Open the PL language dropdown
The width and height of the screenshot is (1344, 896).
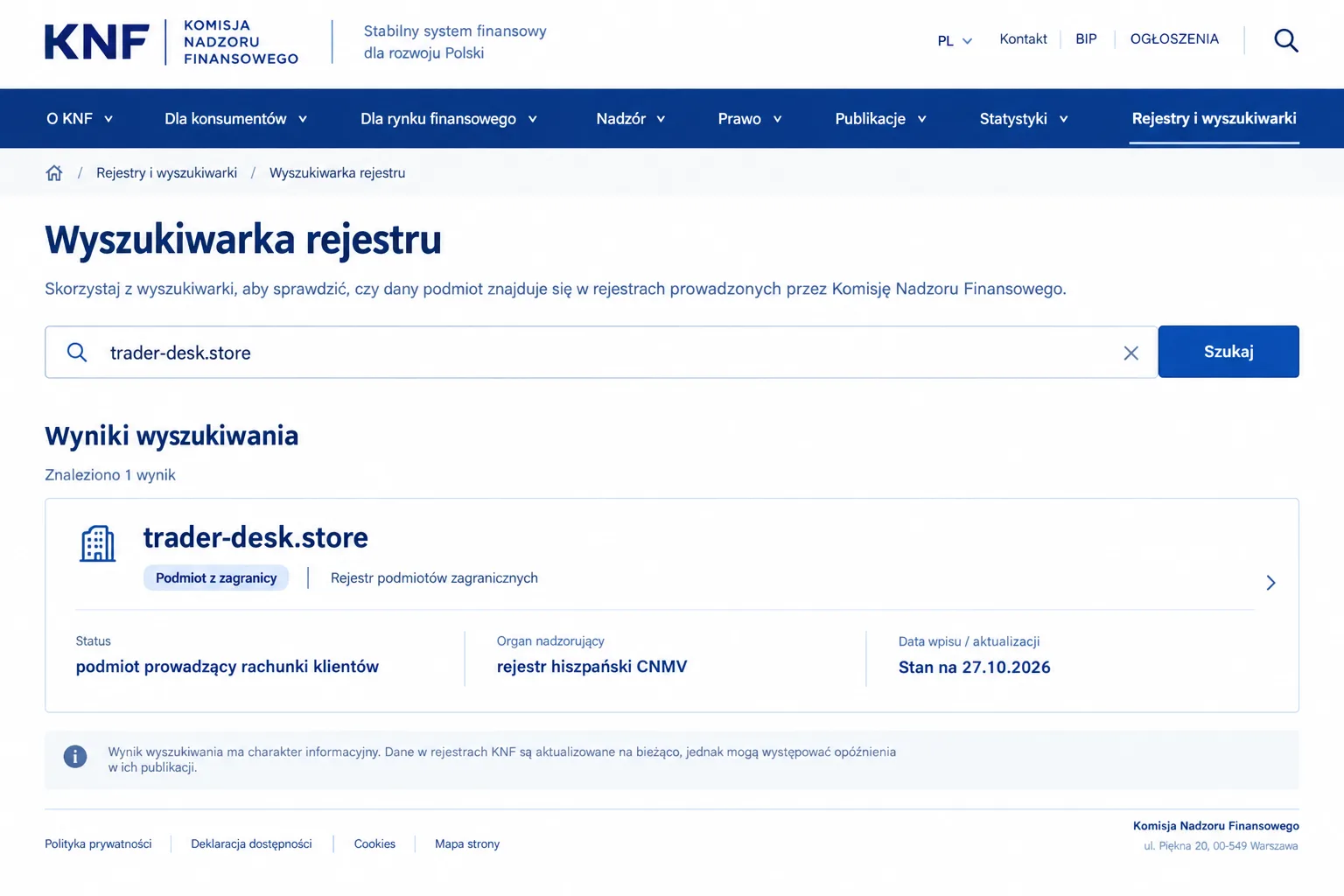(x=955, y=41)
